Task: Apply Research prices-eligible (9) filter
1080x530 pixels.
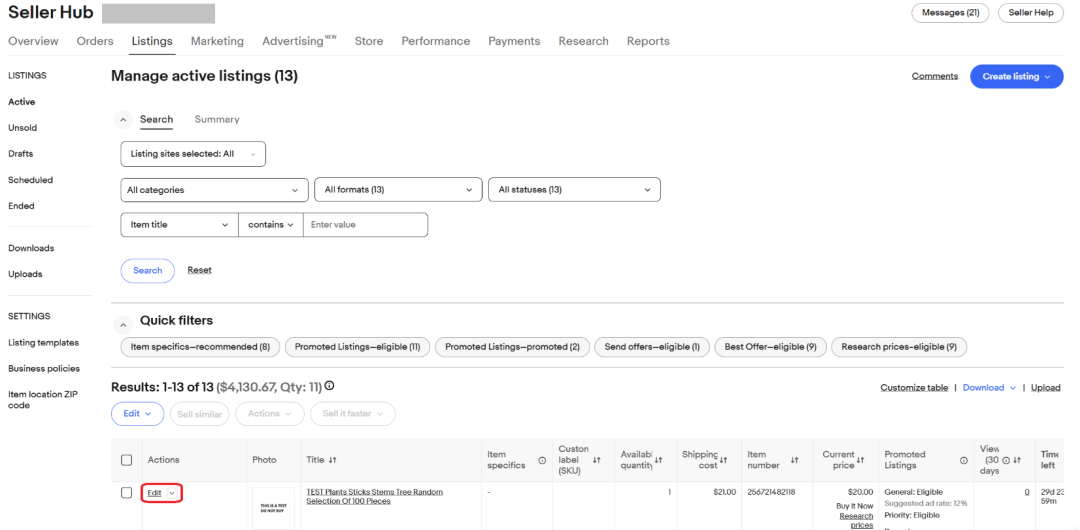Action: 899,347
